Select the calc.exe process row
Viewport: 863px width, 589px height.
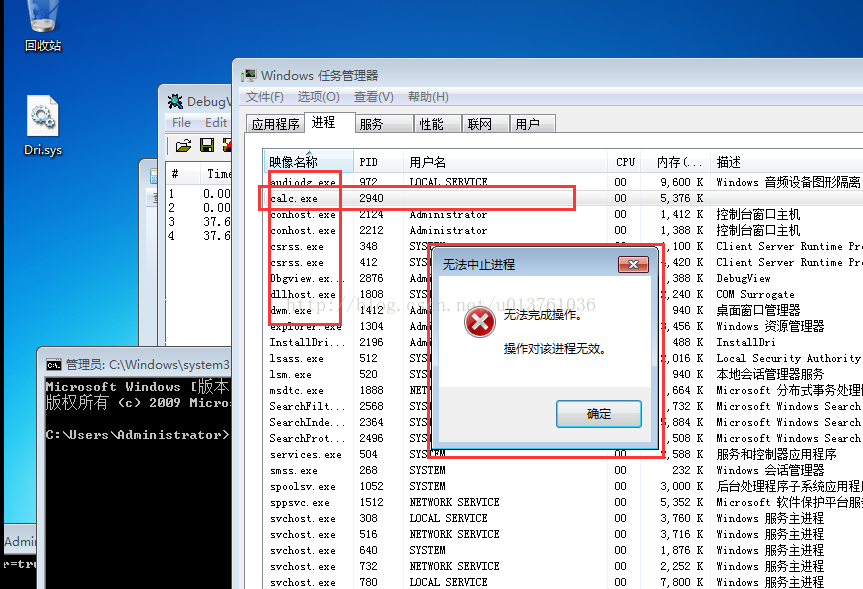coord(562,198)
